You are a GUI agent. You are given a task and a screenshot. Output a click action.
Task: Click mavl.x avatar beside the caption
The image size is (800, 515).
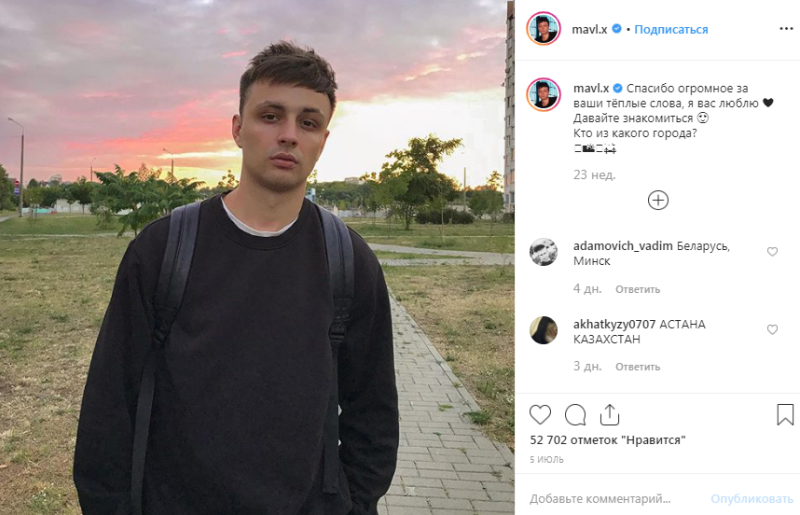pos(543,94)
